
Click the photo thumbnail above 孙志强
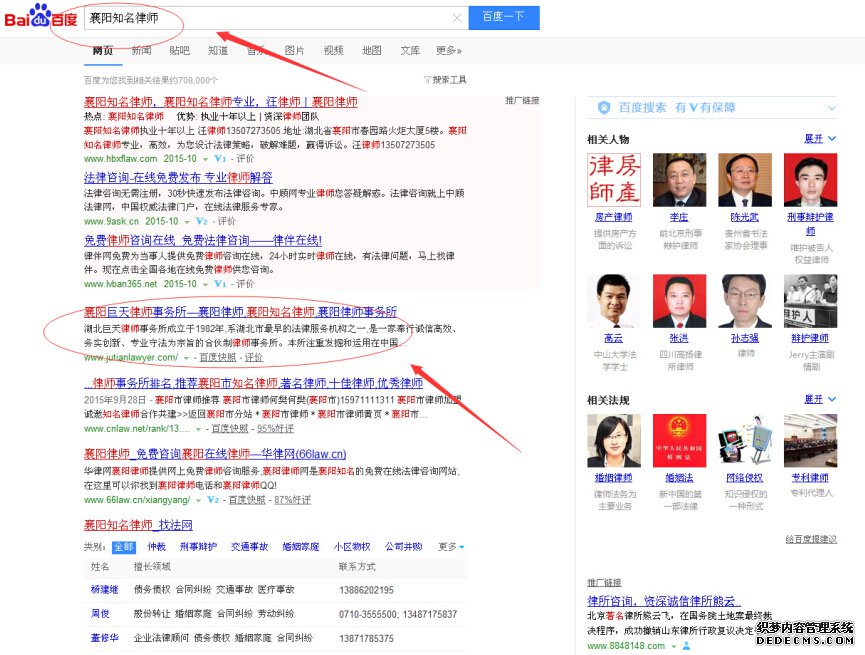745,301
